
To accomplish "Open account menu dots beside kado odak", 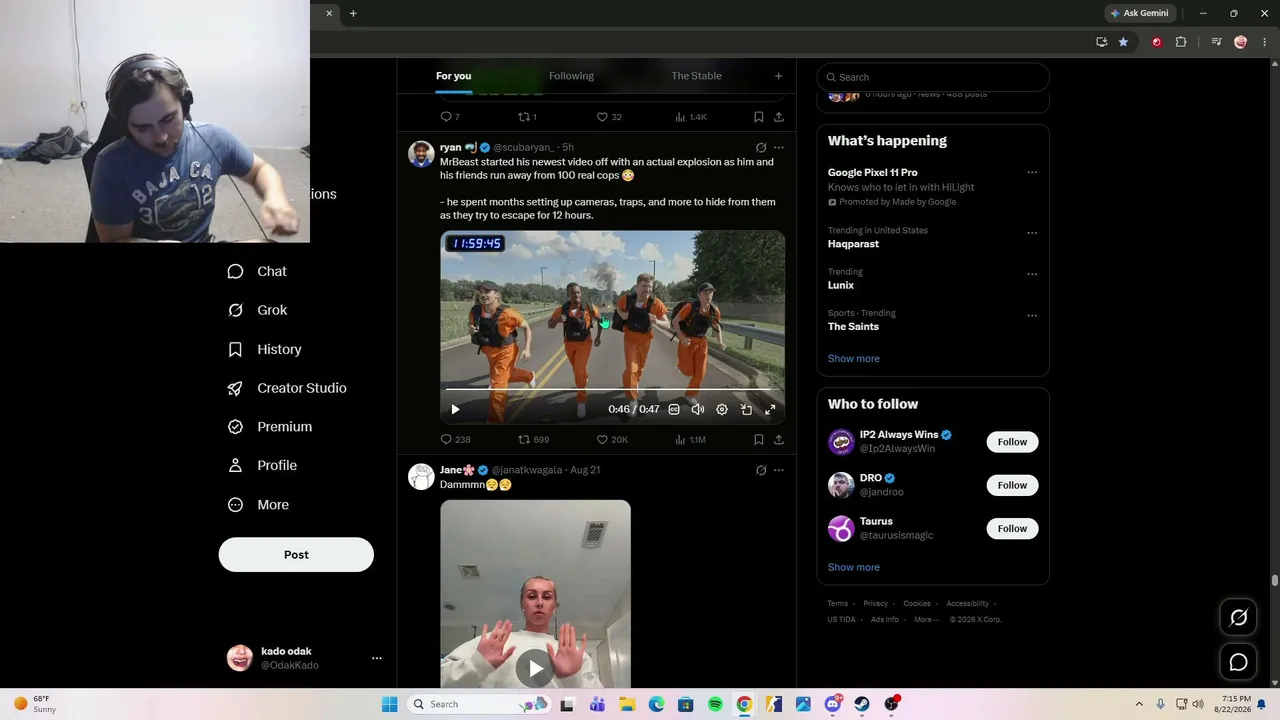I will tap(377, 658).
